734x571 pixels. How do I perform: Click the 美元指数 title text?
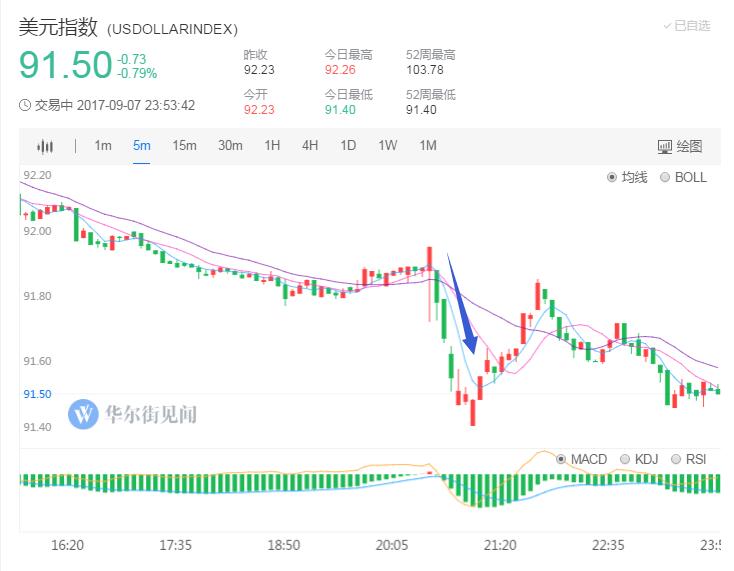point(58,27)
